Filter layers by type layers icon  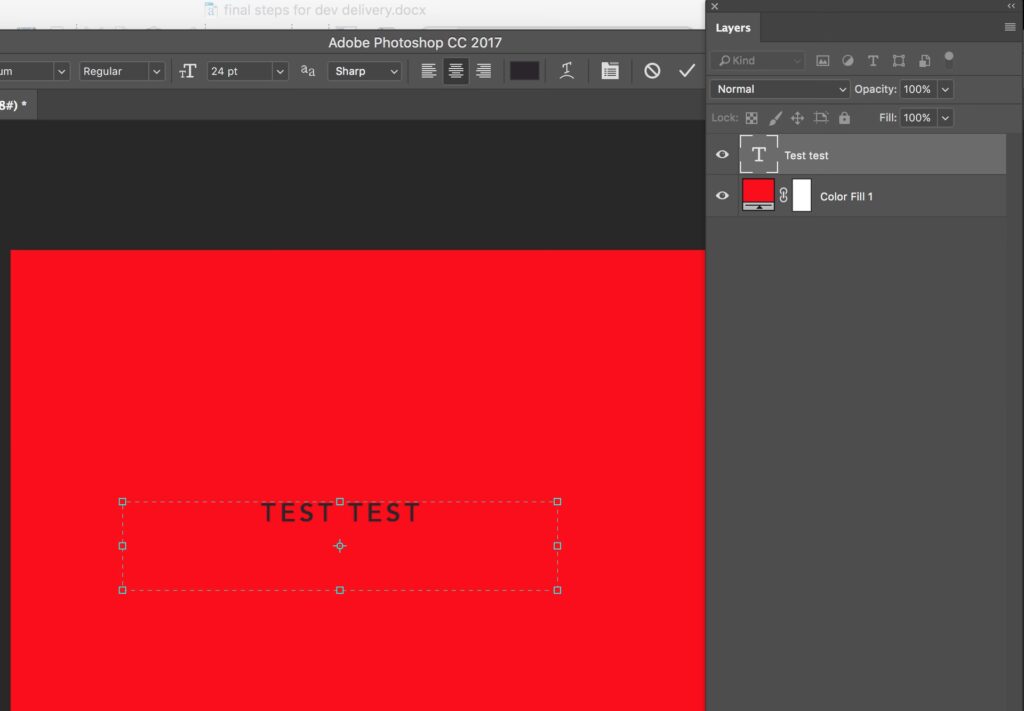click(873, 61)
